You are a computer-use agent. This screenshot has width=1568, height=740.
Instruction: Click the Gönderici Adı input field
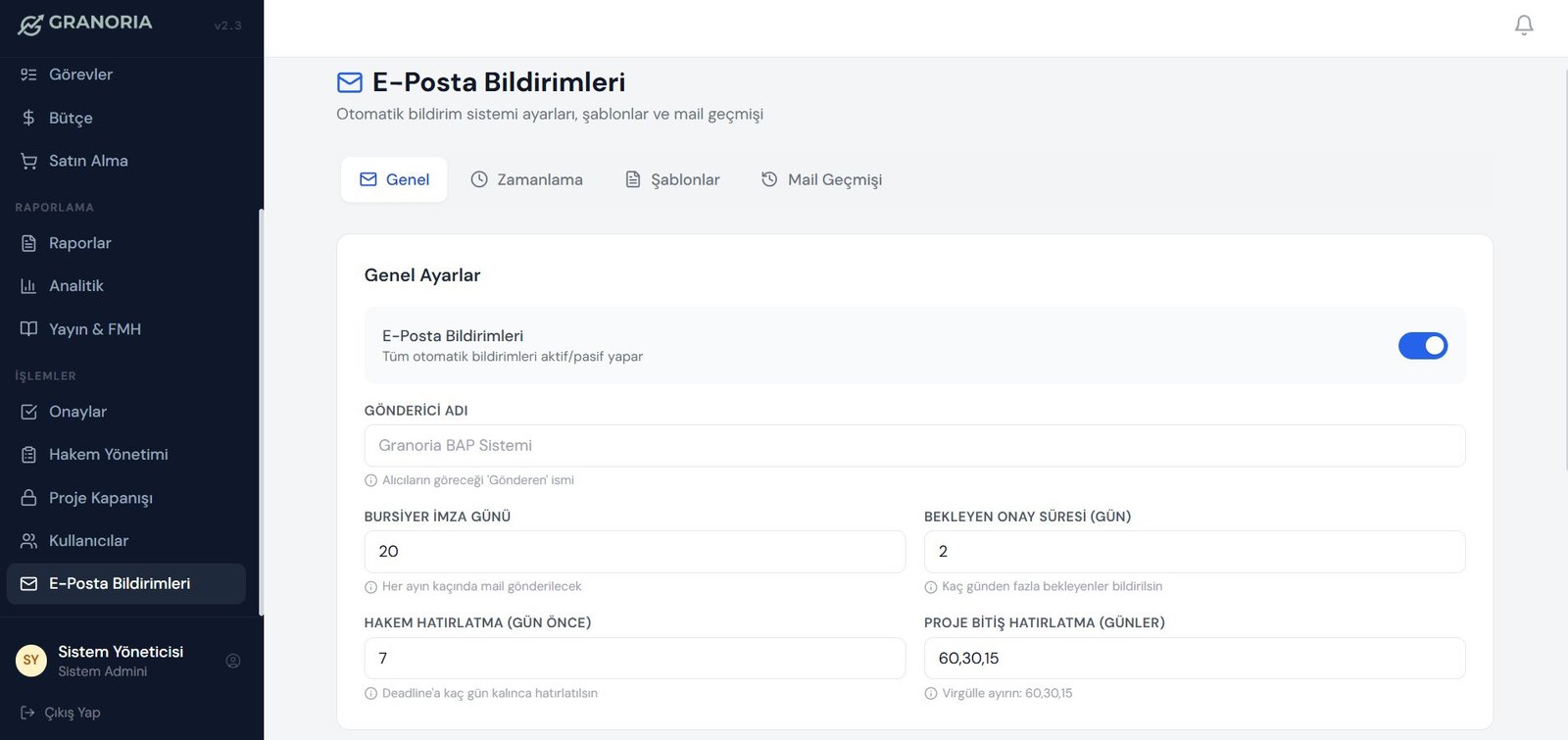(913, 445)
